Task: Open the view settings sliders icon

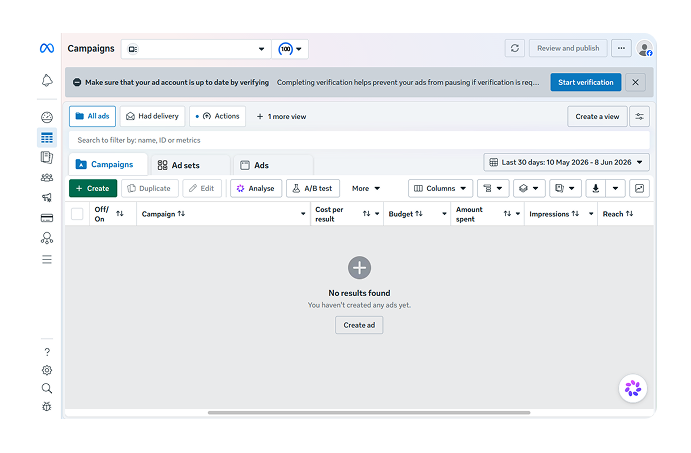Action: (x=639, y=116)
